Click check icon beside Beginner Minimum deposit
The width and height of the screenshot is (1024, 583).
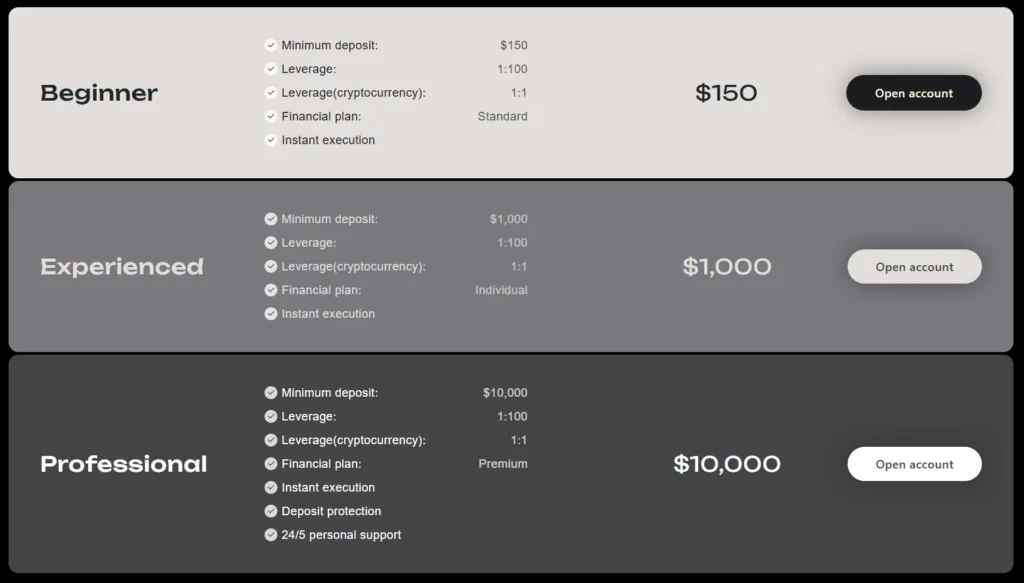[271, 45]
